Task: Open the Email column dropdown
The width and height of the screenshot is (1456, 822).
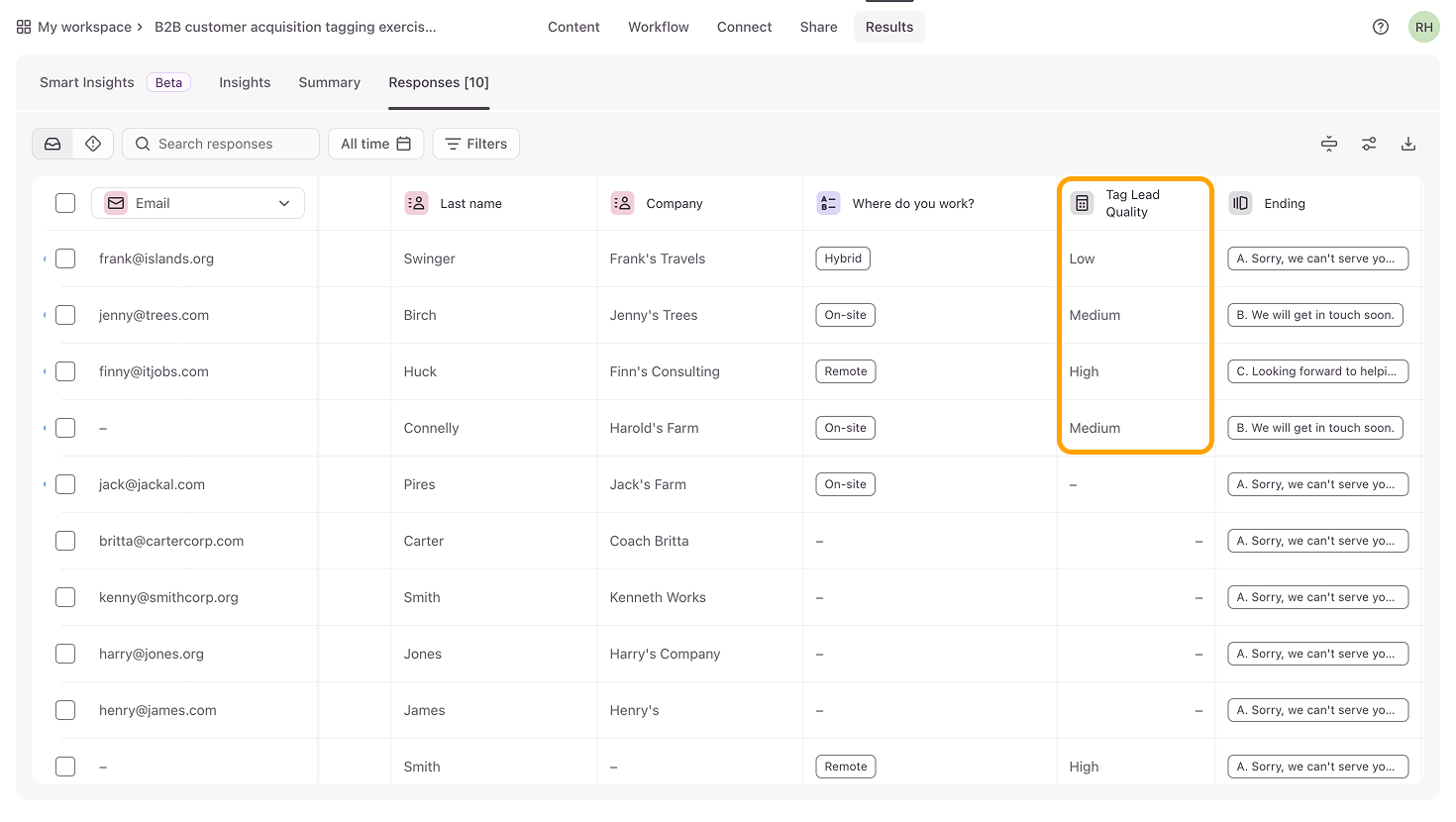Action: pos(198,203)
